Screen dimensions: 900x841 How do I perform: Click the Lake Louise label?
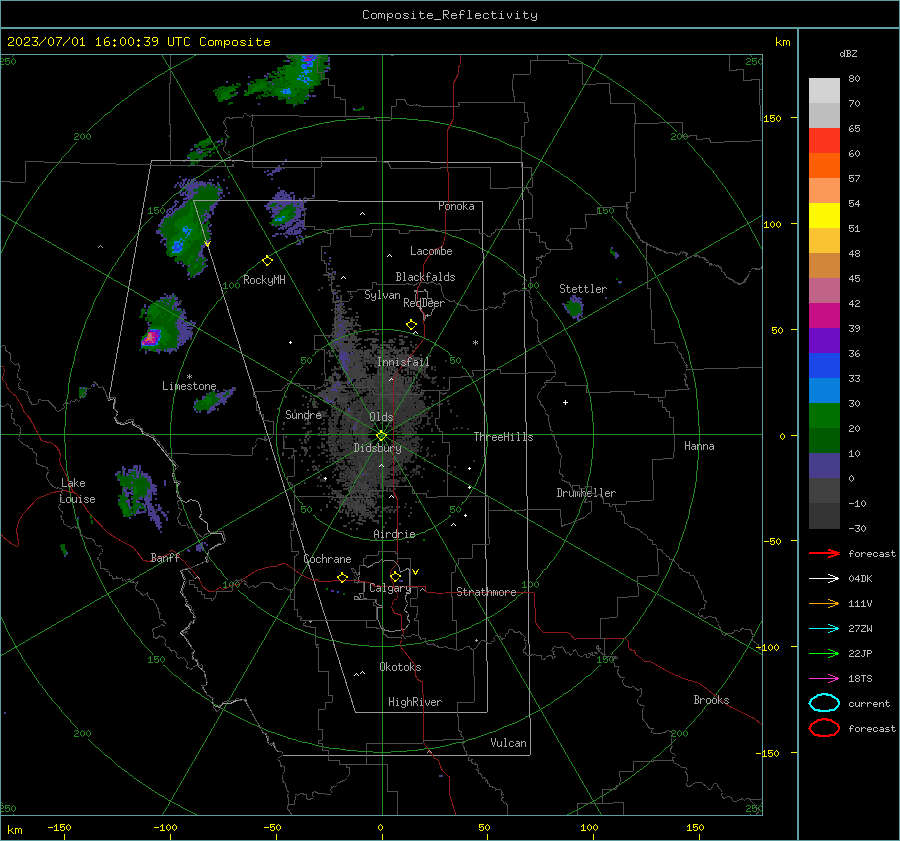tap(77, 491)
